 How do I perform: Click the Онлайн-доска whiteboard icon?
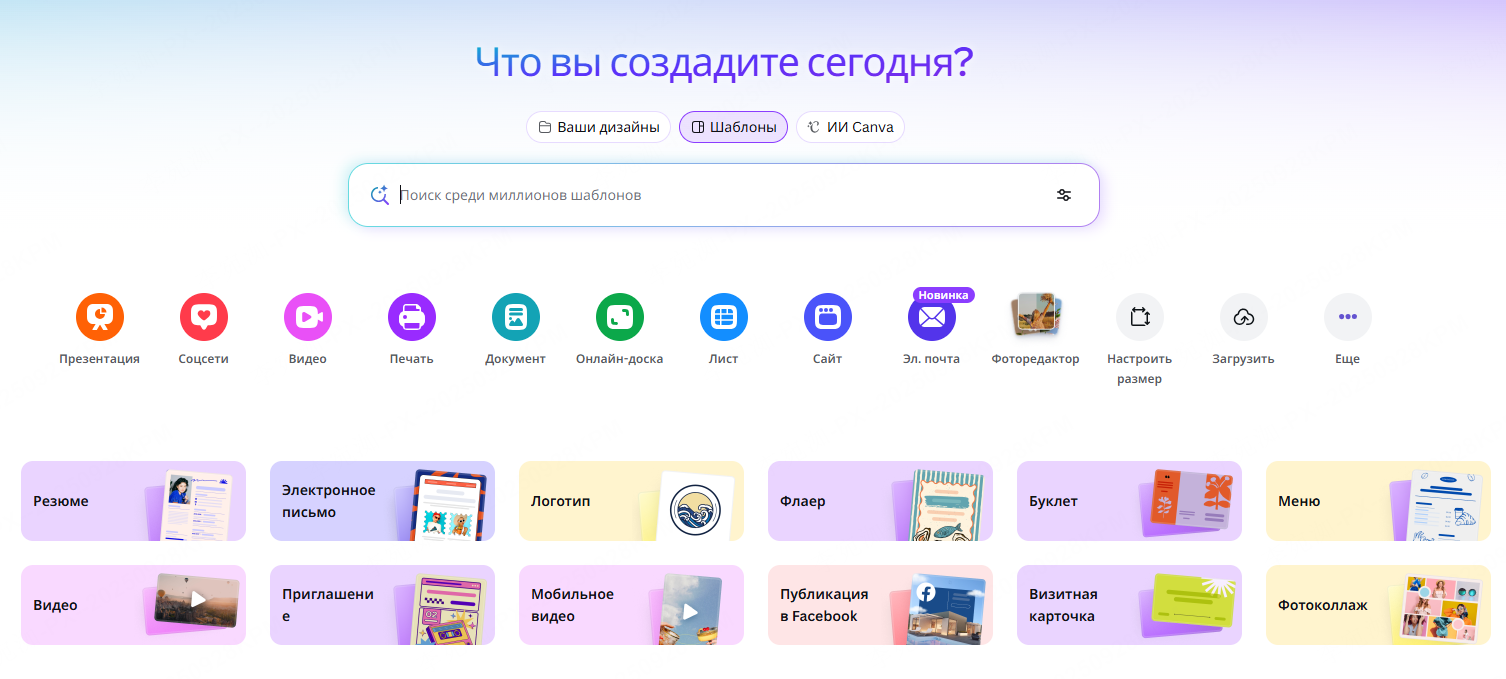pyautogui.click(x=619, y=316)
